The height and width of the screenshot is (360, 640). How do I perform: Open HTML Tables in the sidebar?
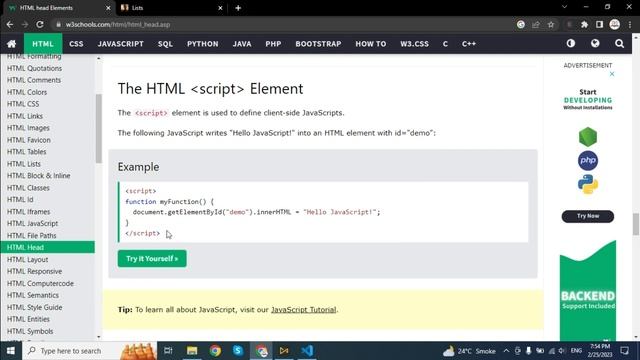(x=27, y=152)
